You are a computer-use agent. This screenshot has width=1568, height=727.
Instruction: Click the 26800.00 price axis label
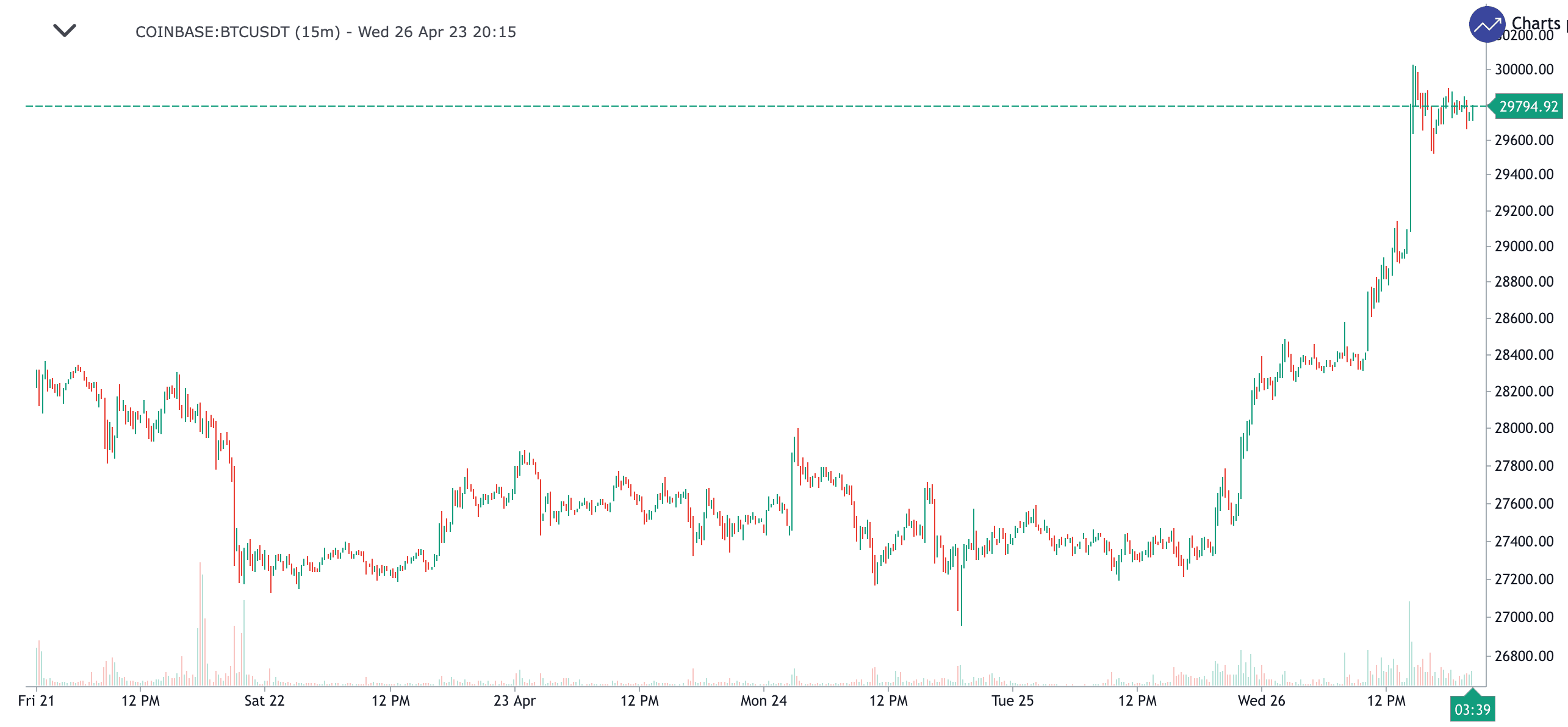pos(1523,656)
